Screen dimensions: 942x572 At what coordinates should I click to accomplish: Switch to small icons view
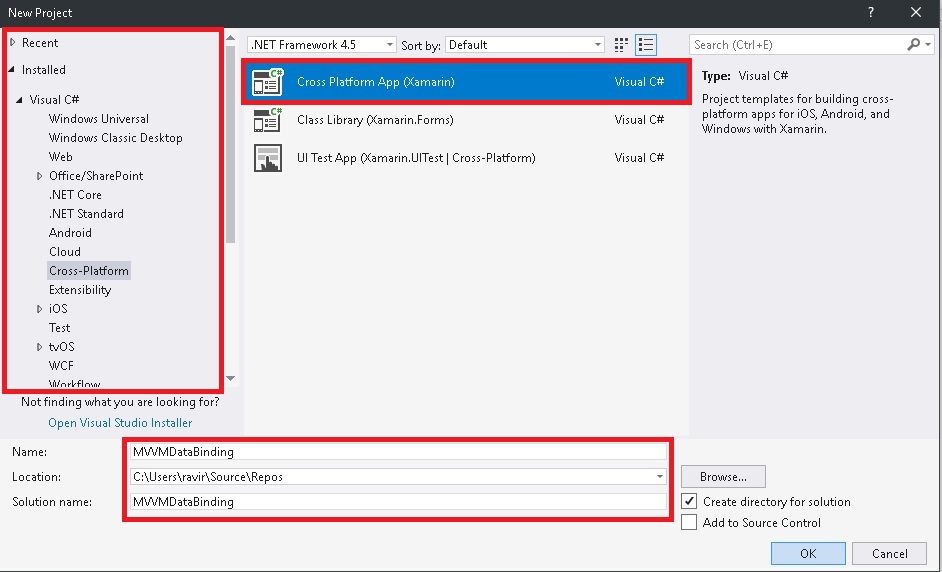[622, 44]
